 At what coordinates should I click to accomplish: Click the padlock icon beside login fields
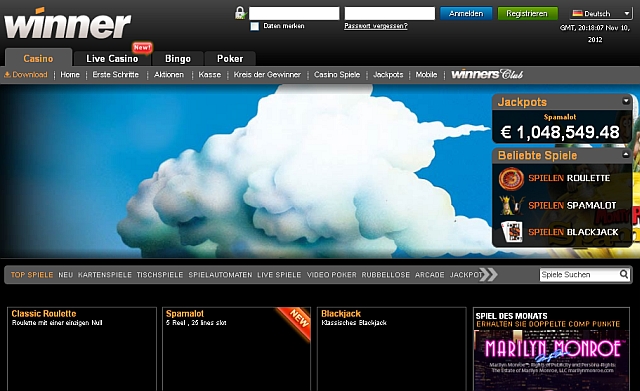(x=240, y=13)
